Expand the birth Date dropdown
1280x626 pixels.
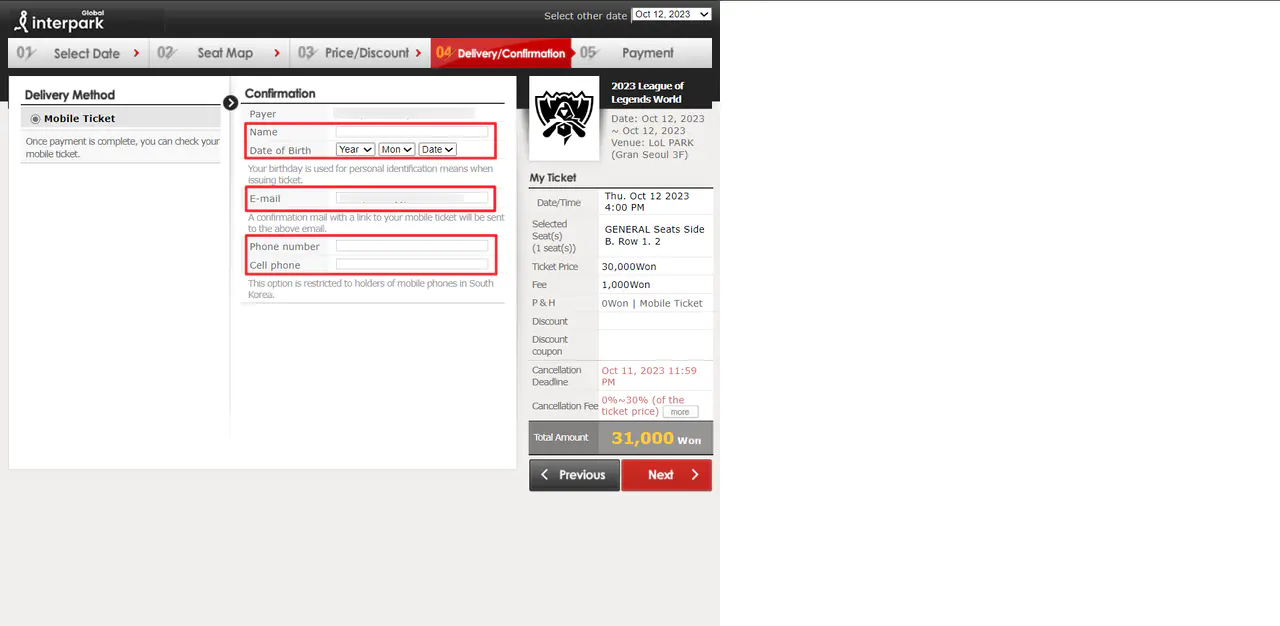pos(437,150)
